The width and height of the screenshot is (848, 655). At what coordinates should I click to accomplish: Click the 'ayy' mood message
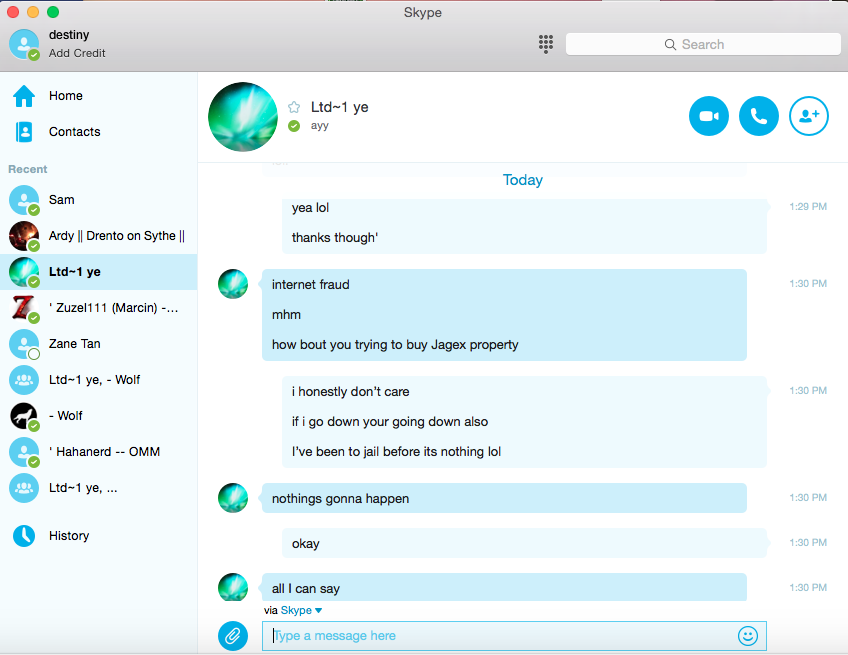click(x=319, y=125)
